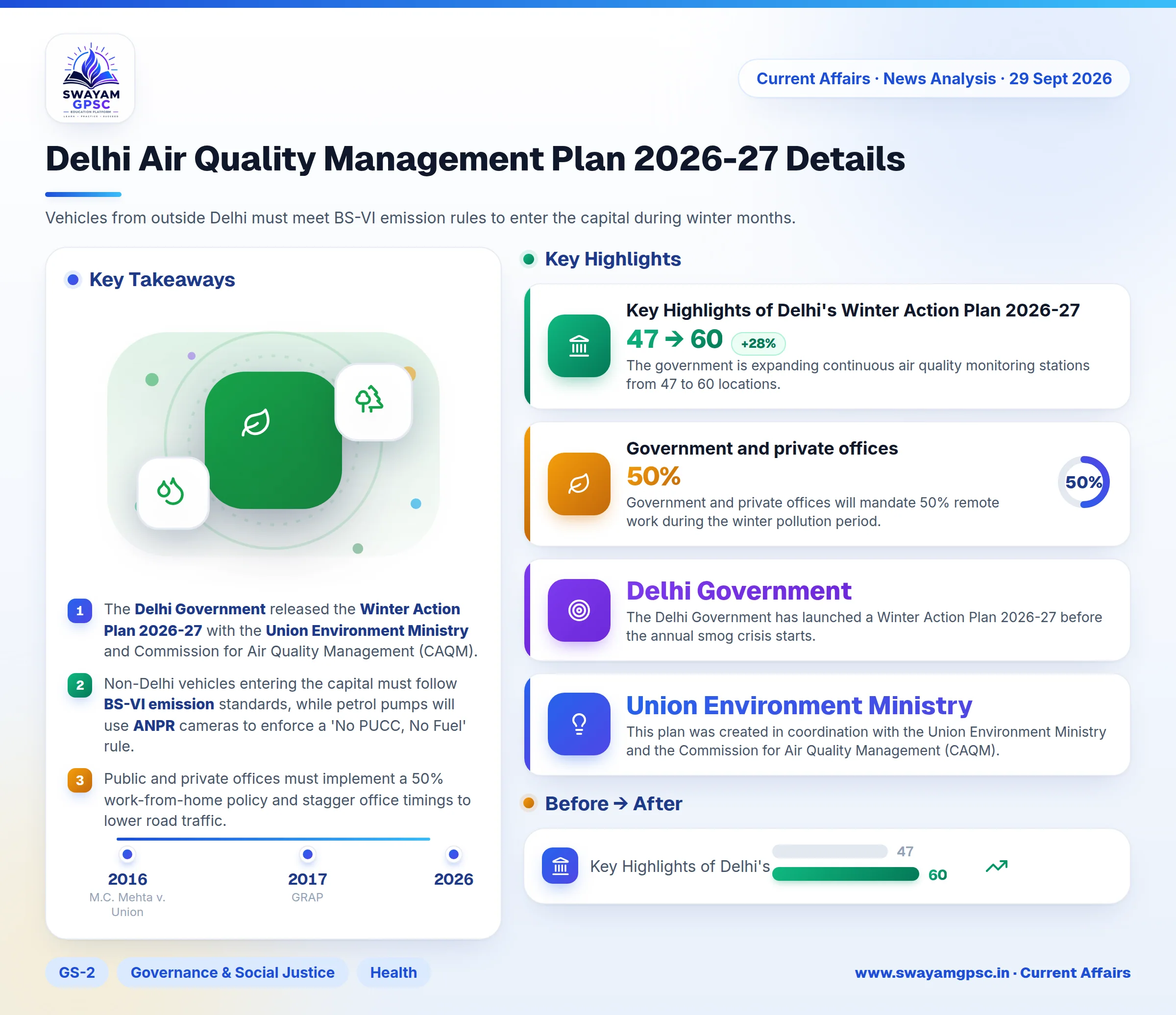1176x1015 pixels.
Task: Click the blue lightbulb icon beside Union Environment Ministry
Action: pyautogui.click(x=579, y=724)
